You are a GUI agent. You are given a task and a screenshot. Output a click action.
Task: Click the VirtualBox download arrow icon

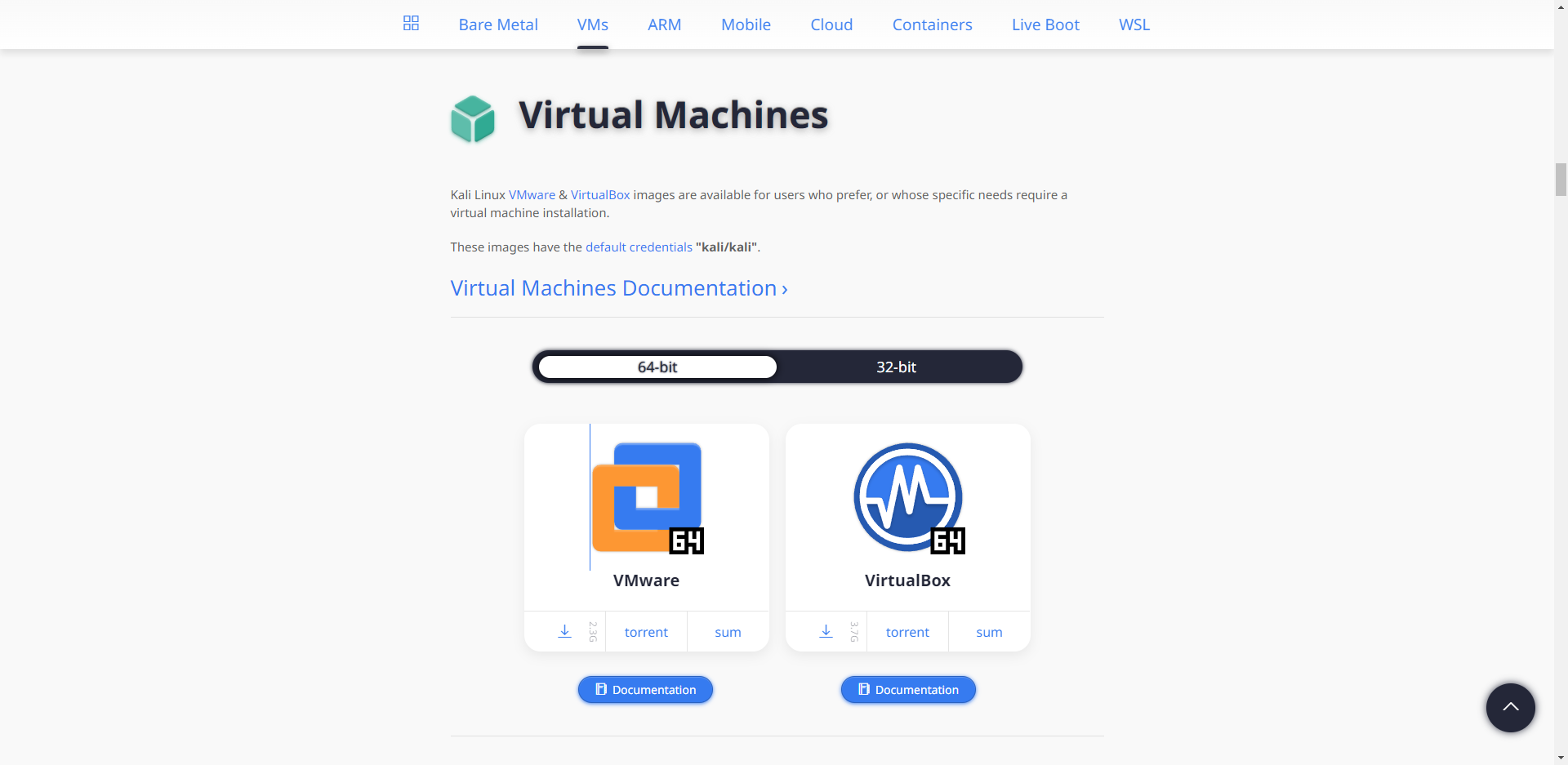(826, 632)
